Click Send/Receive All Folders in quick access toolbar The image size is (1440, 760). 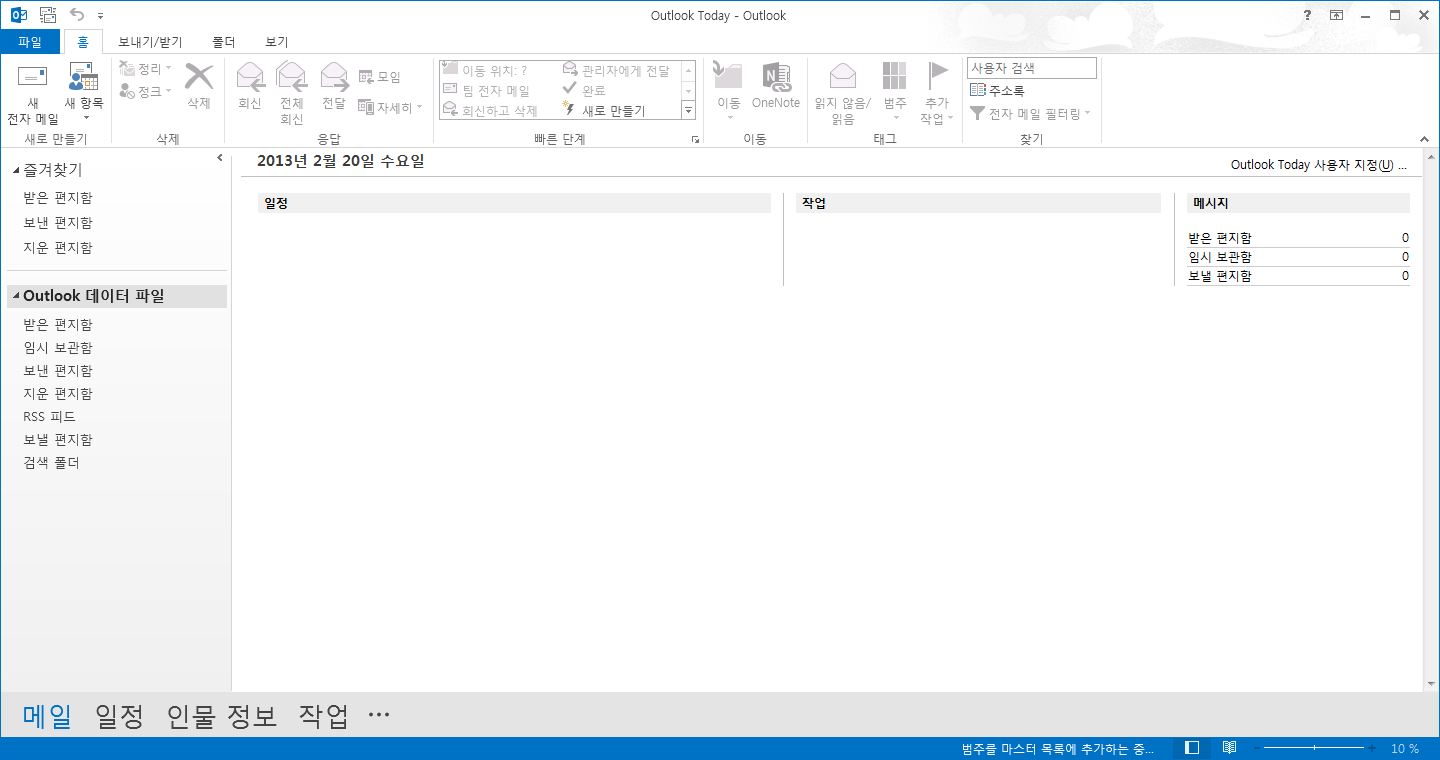click(x=47, y=15)
